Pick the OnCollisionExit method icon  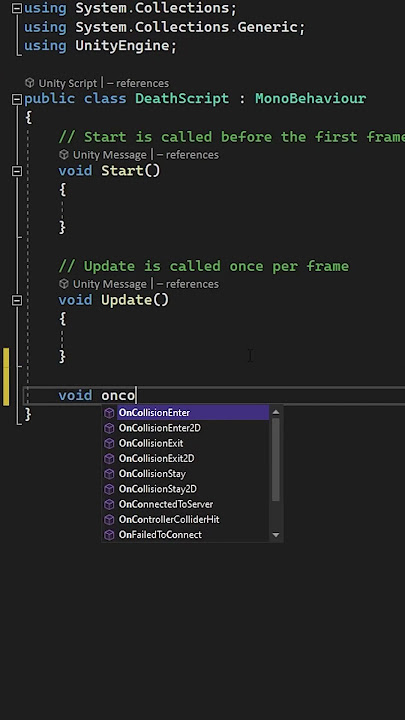109,444
